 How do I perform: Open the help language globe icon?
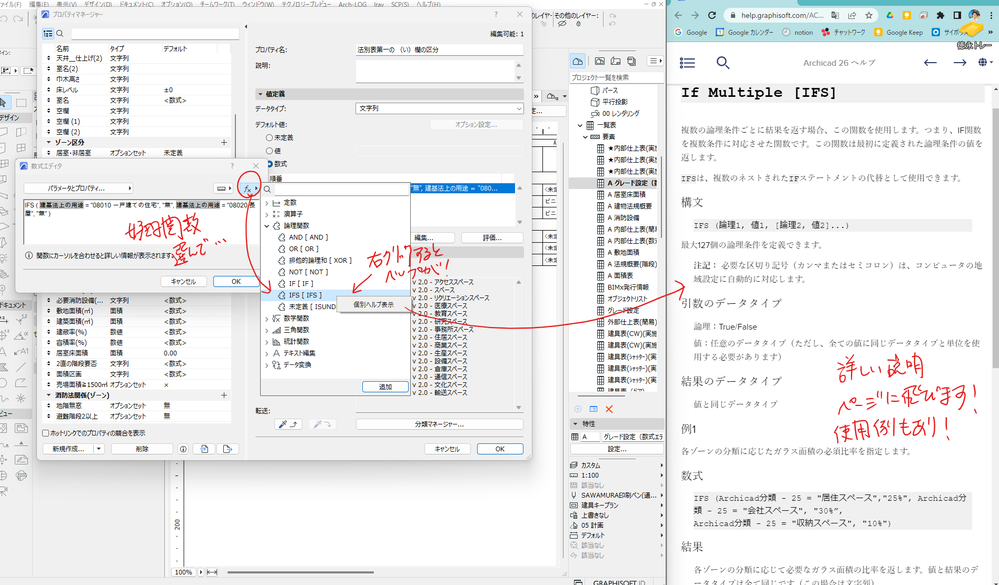(983, 62)
